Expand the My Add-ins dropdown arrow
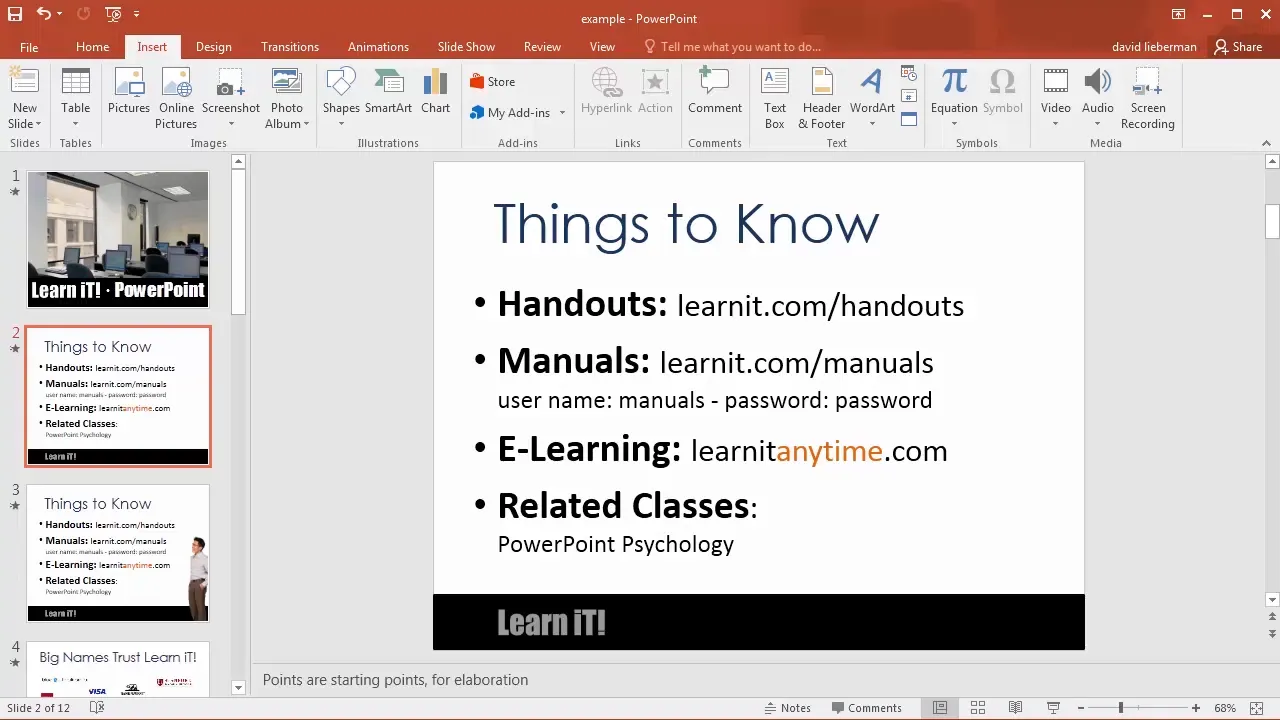 (x=562, y=113)
